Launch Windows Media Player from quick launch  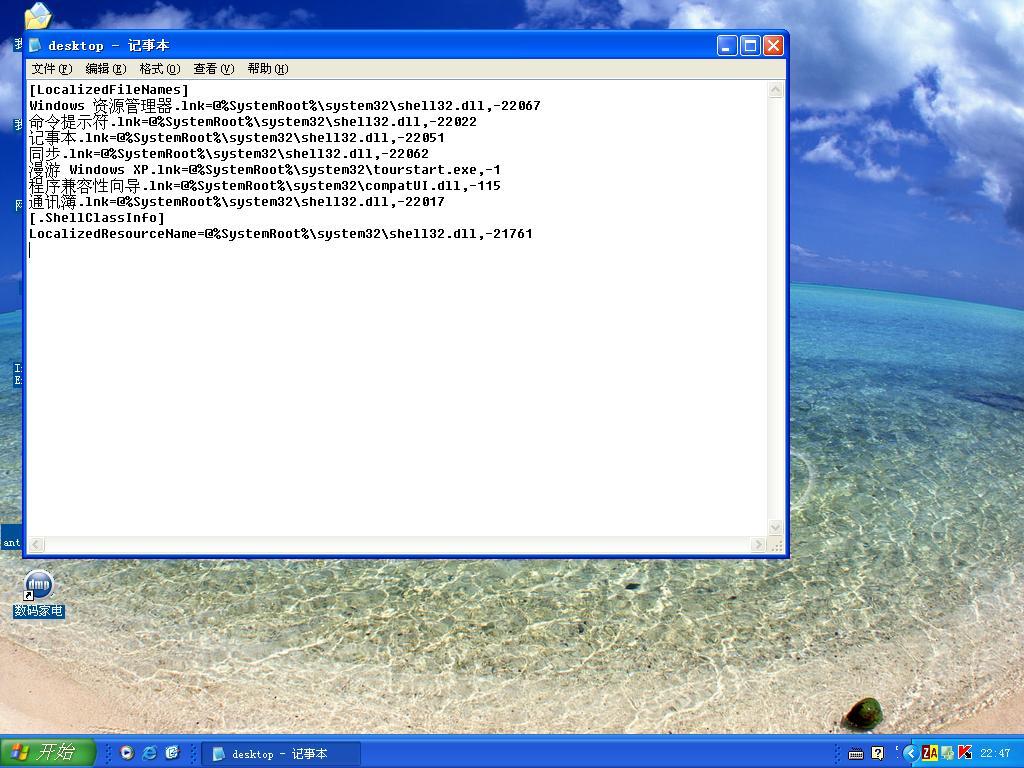tap(127, 753)
